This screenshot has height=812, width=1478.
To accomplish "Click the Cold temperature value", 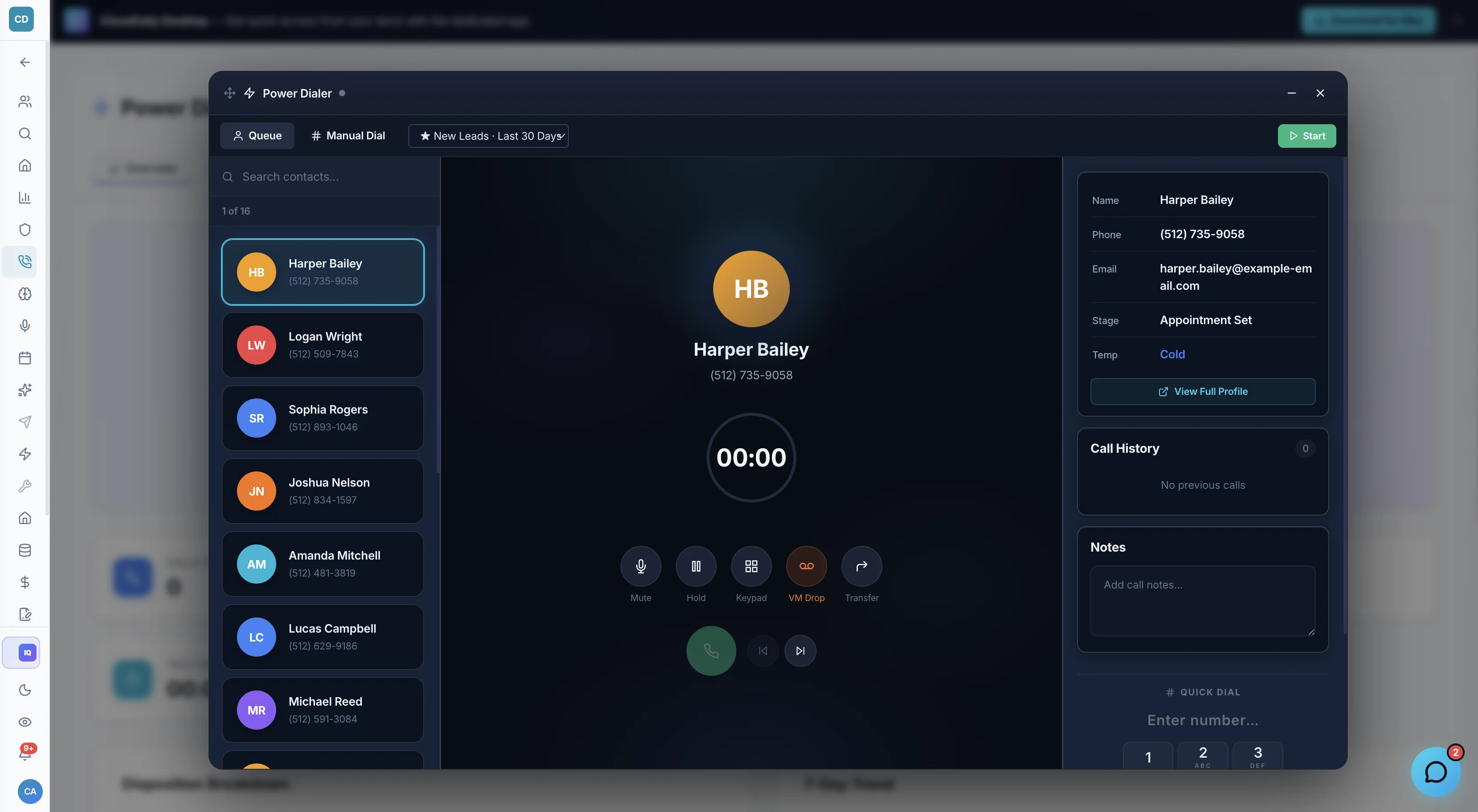I will click(1172, 354).
